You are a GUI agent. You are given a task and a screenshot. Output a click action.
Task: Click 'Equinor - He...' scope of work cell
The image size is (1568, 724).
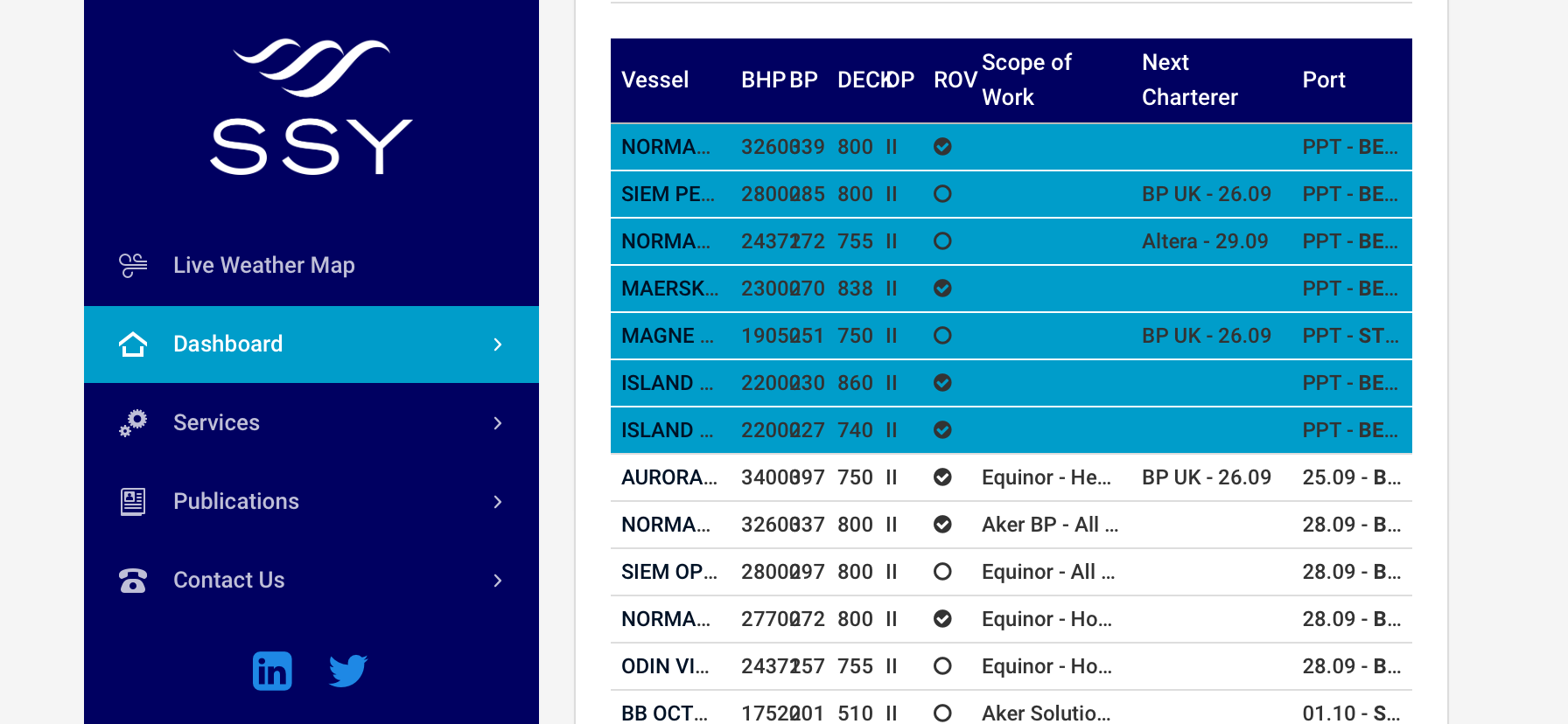point(1046,477)
